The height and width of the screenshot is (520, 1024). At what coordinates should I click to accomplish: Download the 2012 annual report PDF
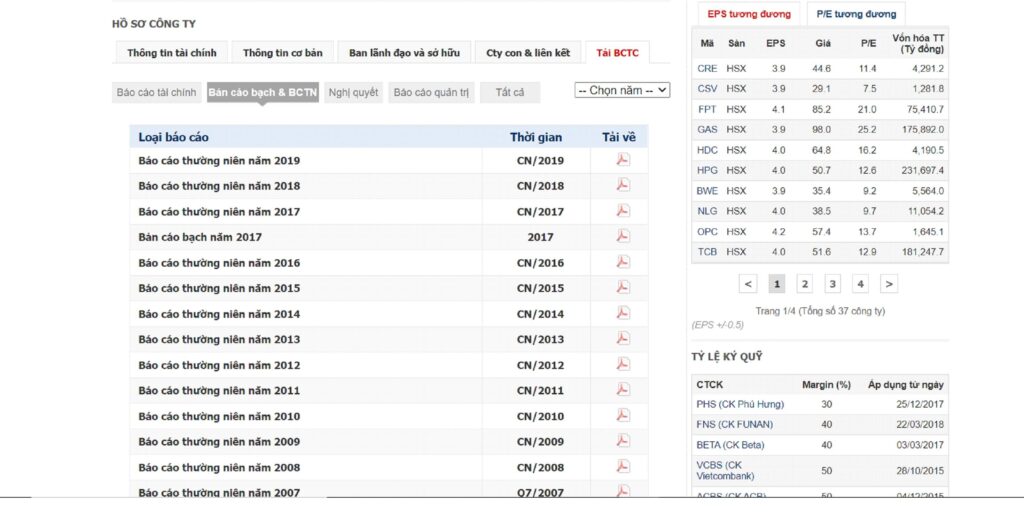(623, 364)
